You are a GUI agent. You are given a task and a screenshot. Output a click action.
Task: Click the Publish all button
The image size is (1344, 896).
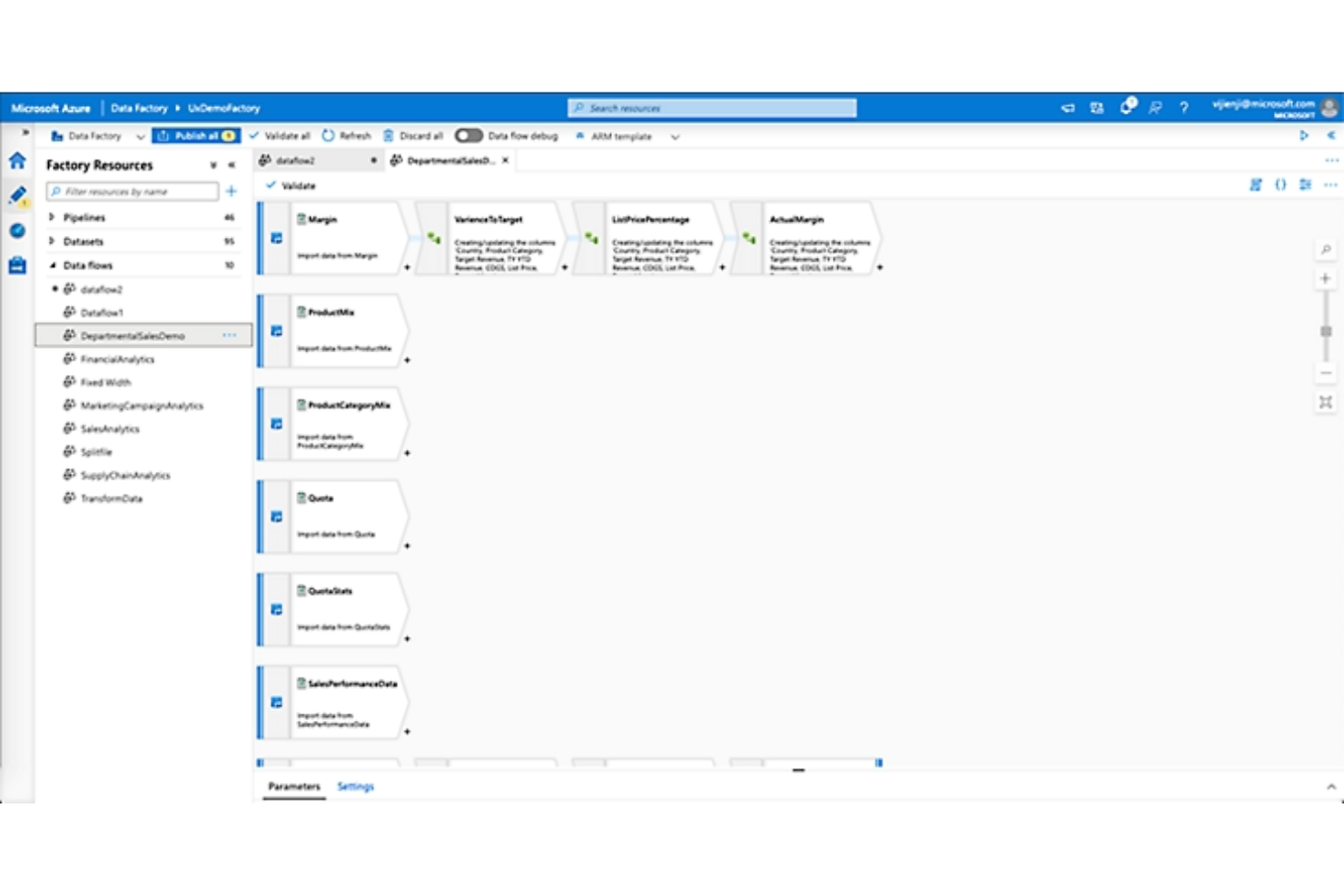[193, 135]
